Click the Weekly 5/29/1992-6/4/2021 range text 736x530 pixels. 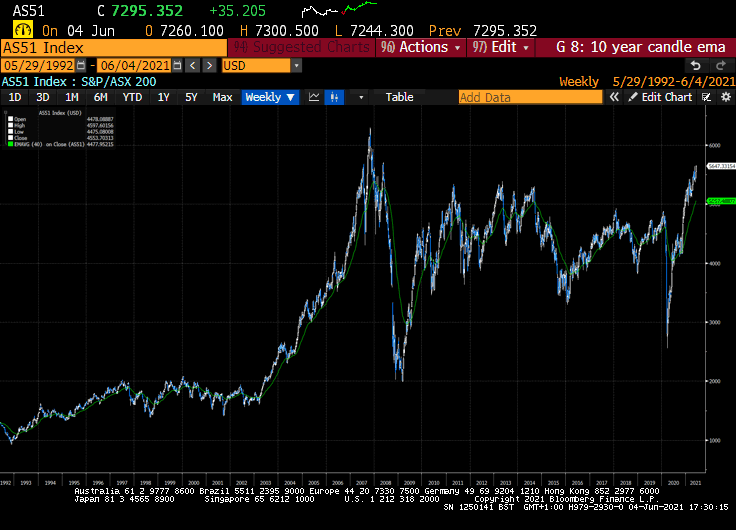(647, 82)
